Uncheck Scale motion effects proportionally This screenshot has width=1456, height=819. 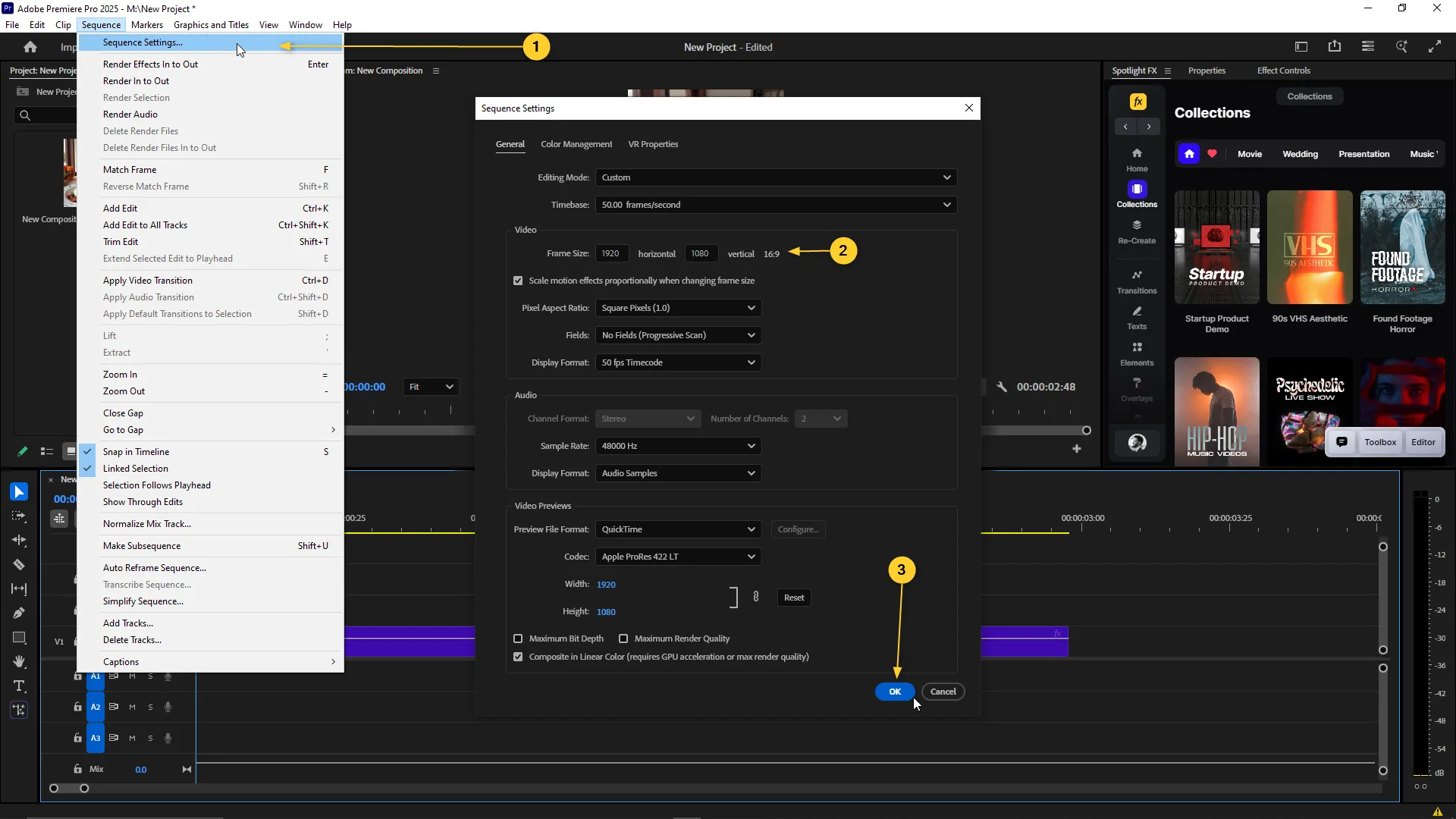(518, 281)
